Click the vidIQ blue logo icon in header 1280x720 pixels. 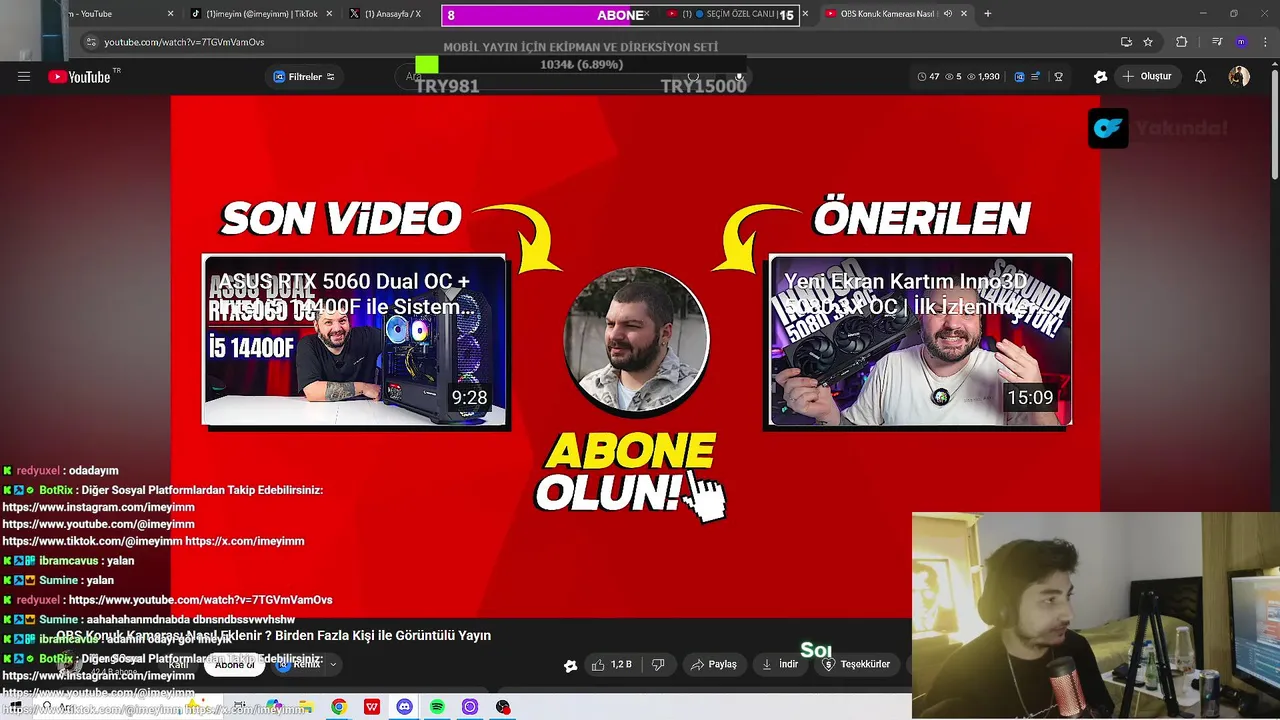pos(1019,77)
